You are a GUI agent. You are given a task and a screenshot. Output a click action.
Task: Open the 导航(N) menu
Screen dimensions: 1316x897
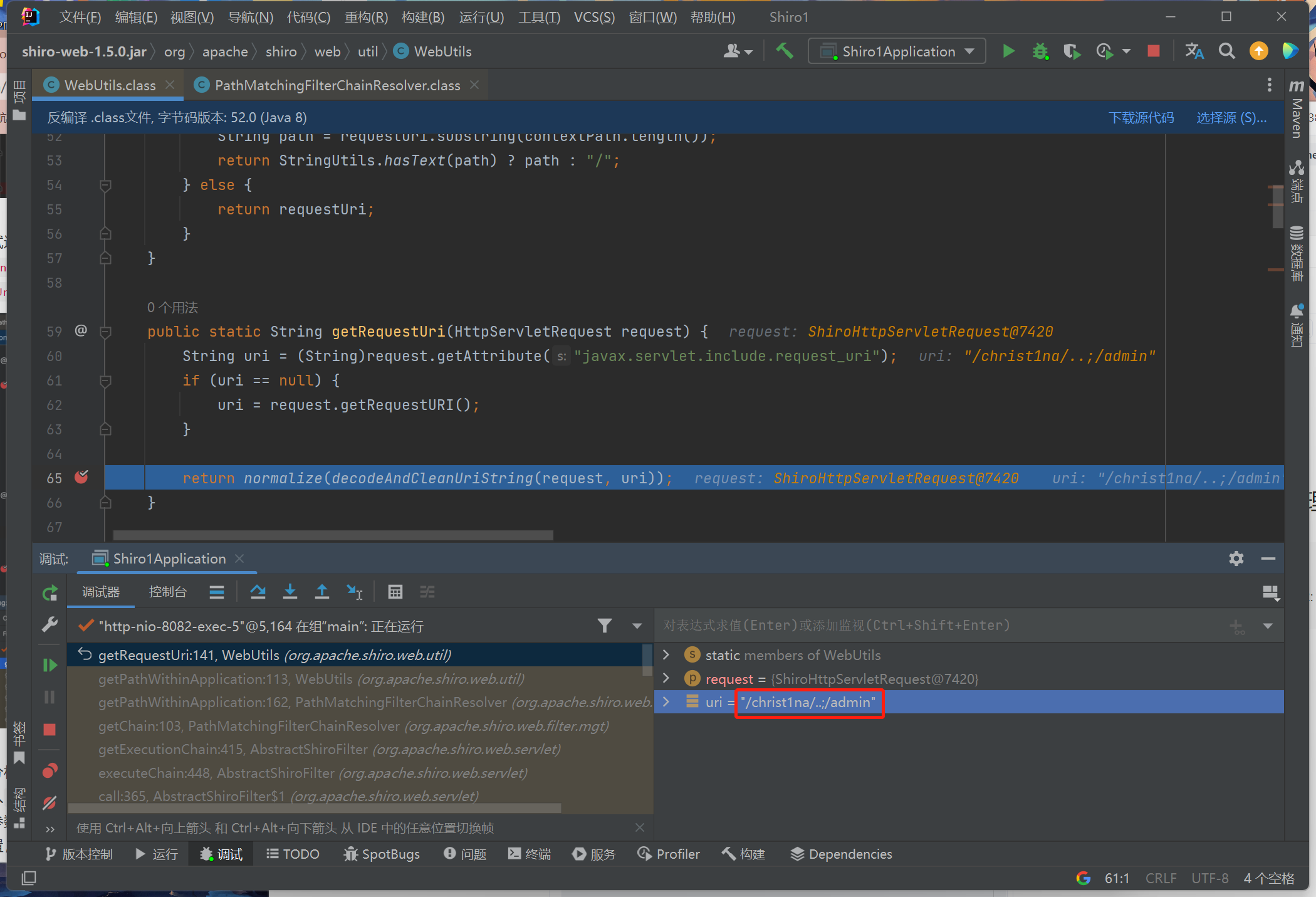point(250,17)
